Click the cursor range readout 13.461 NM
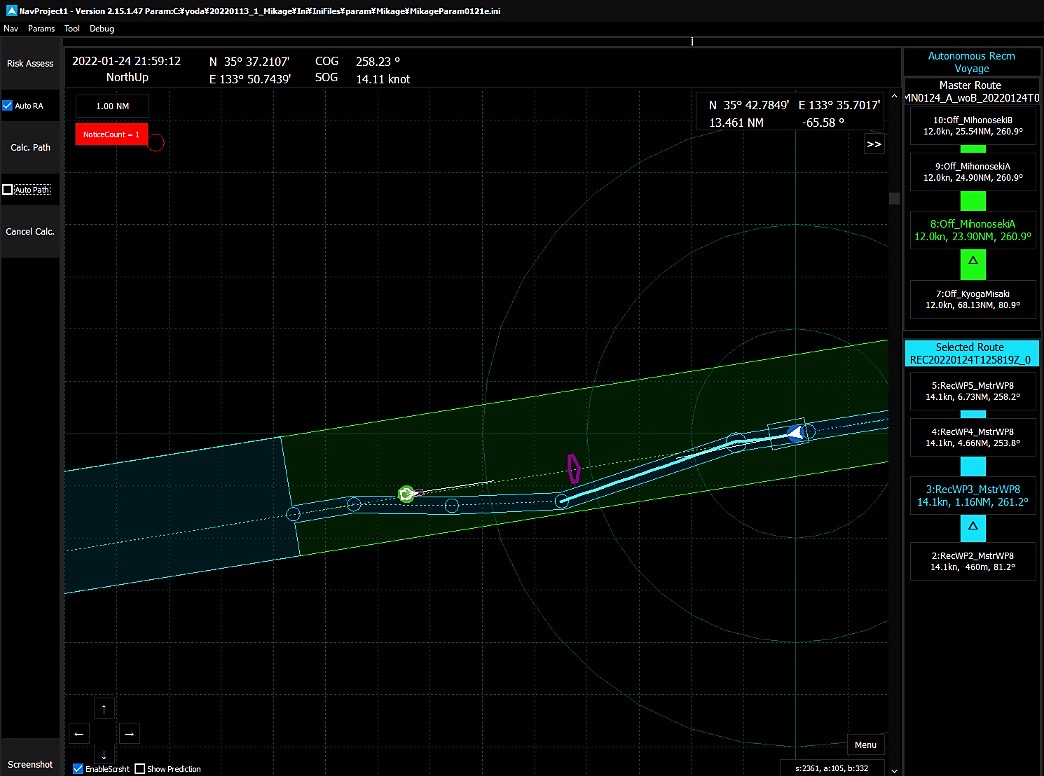The image size is (1044, 776). [736, 123]
